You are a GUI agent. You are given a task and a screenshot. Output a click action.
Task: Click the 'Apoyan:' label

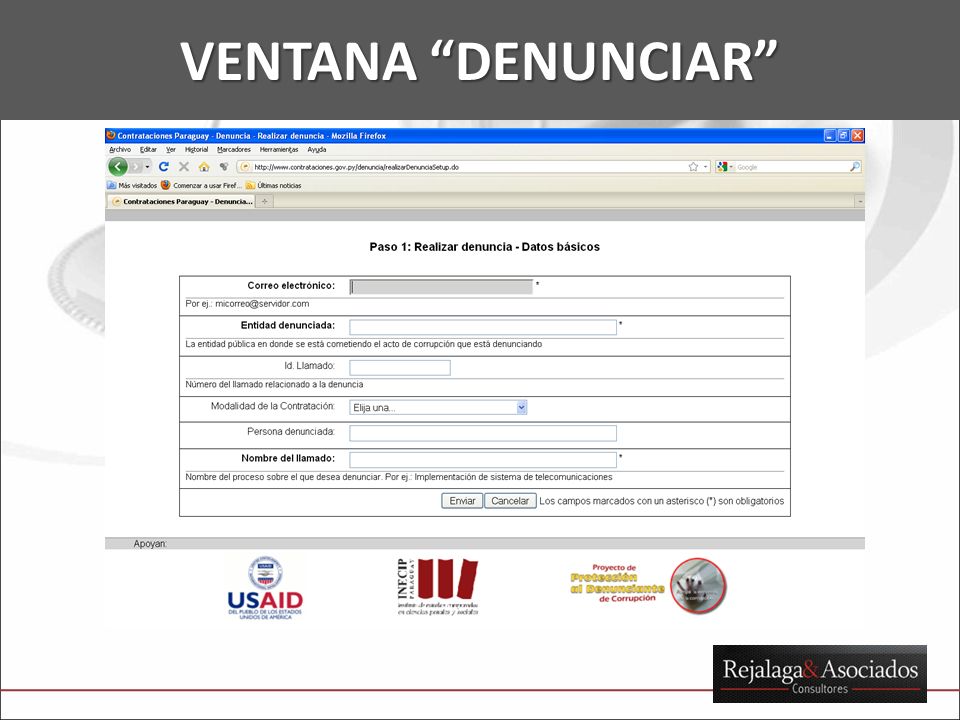pyautogui.click(x=150, y=544)
